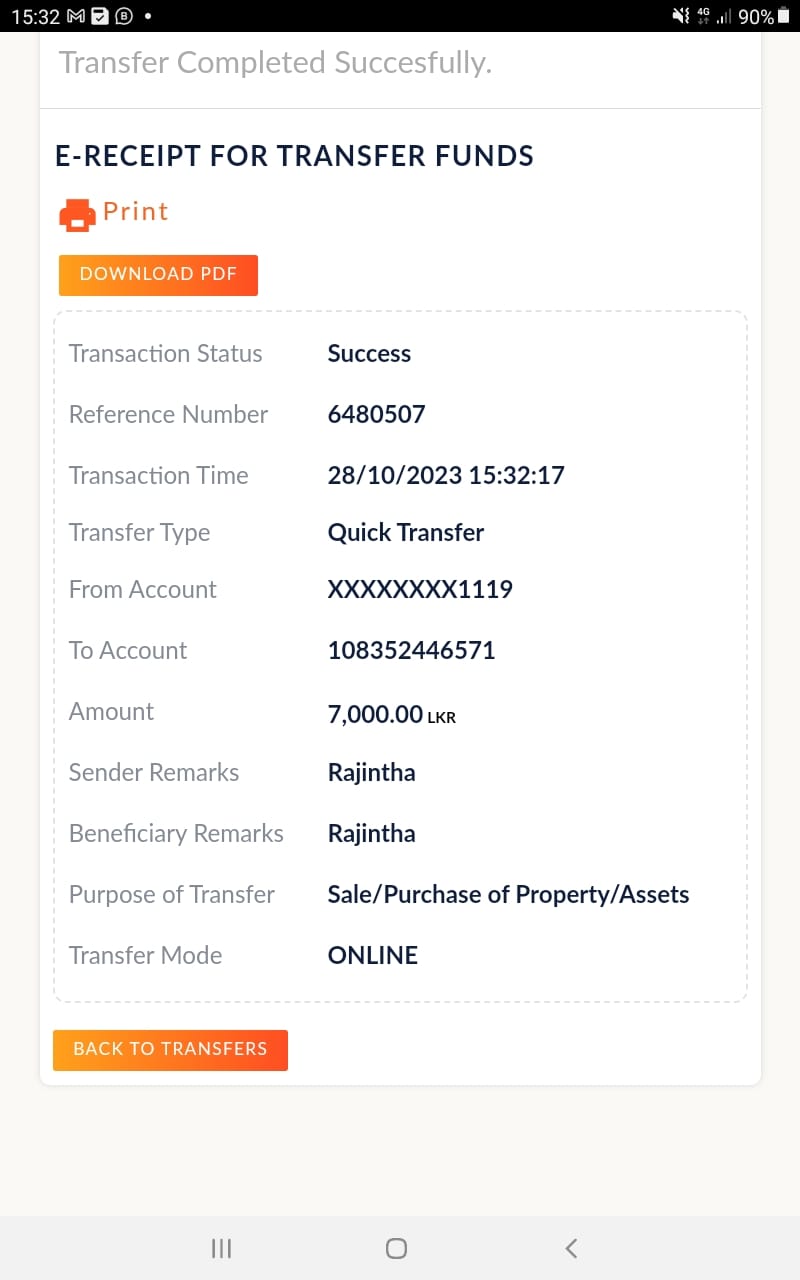Tap the Print text link
Screen dimensions: 800x1280
coord(135,211)
